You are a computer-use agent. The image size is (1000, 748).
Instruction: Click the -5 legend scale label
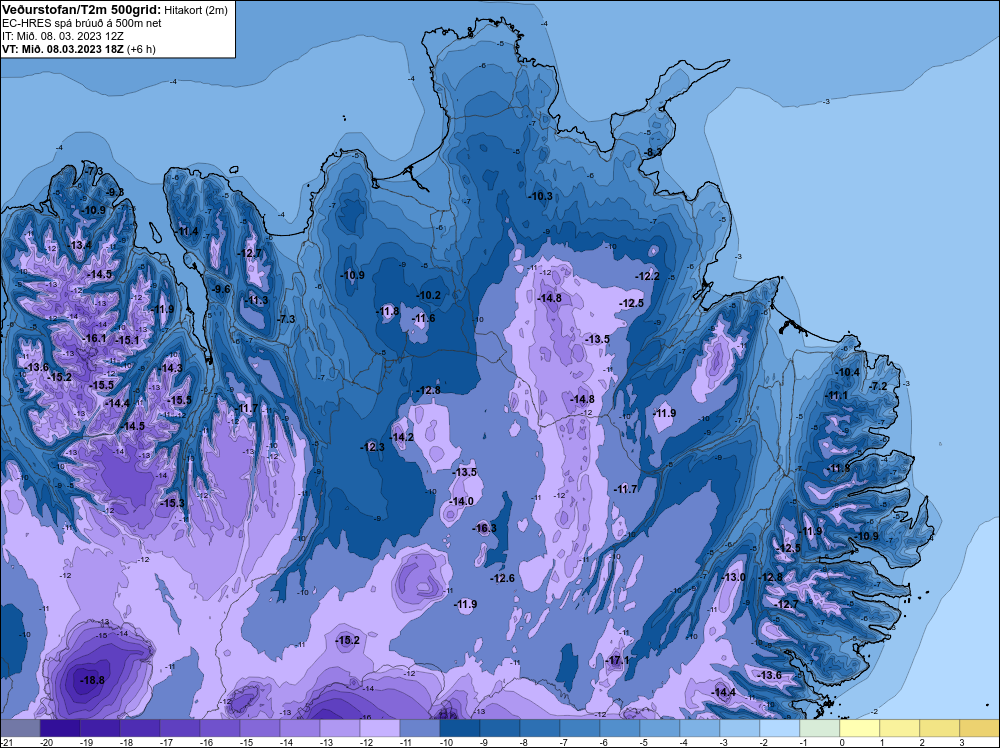click(x=645, y=742)
